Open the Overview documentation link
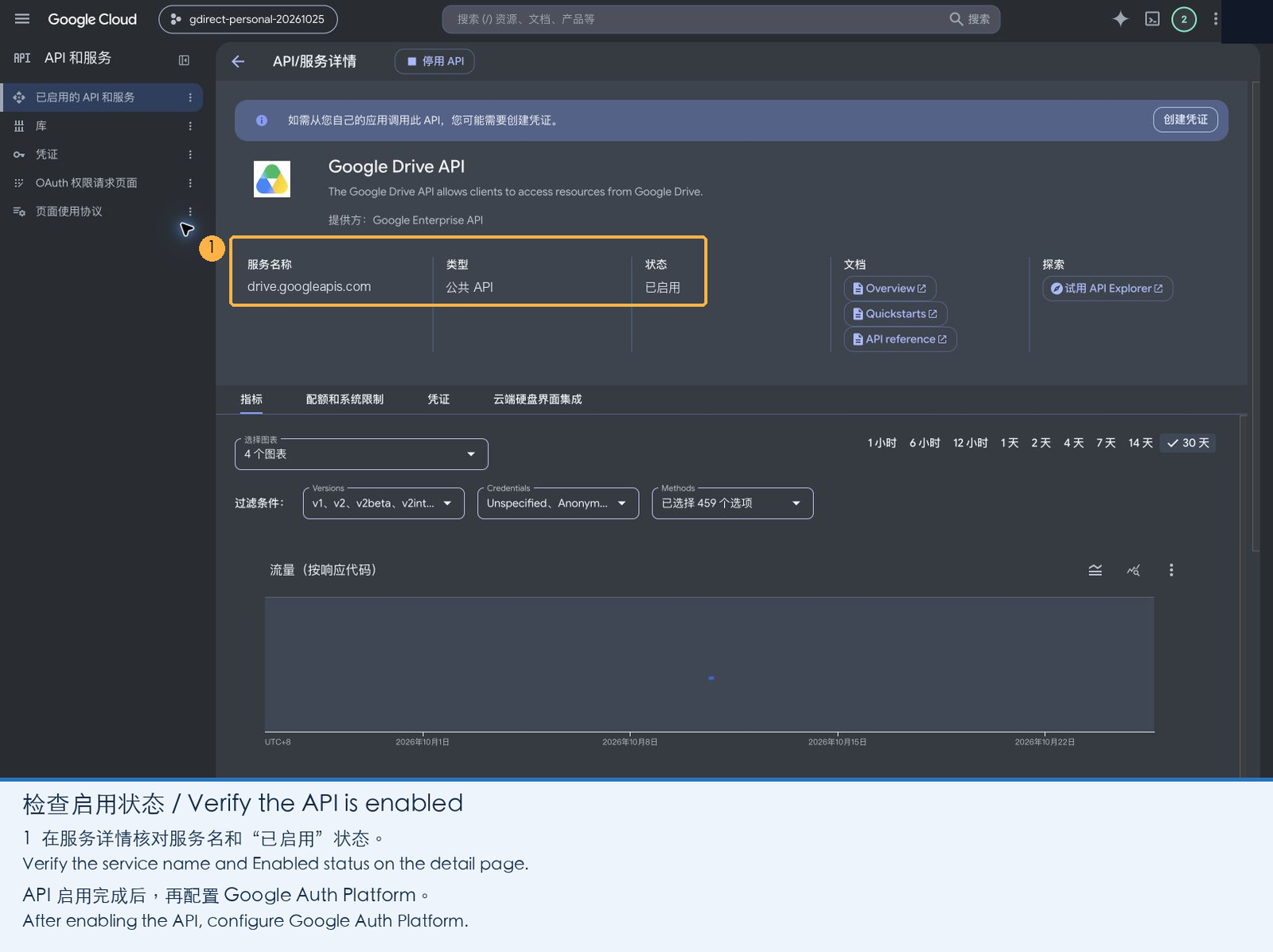 [x=890, y=289]
